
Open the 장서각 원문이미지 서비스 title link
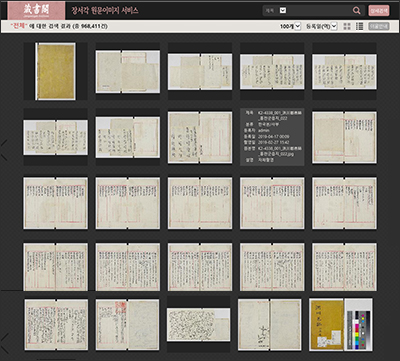[x=105, y=11]
